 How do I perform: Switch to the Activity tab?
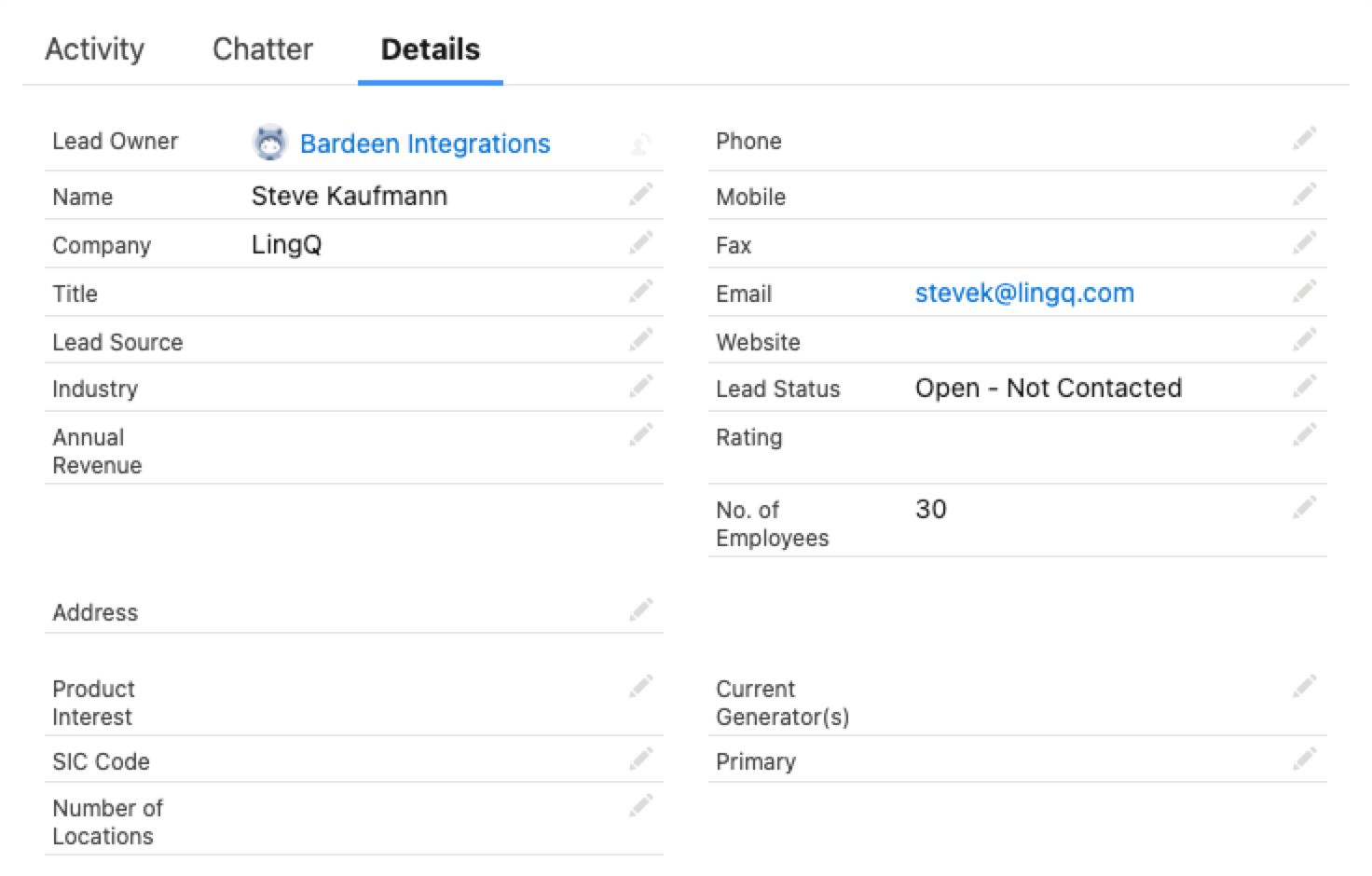[x=95, y=48]
